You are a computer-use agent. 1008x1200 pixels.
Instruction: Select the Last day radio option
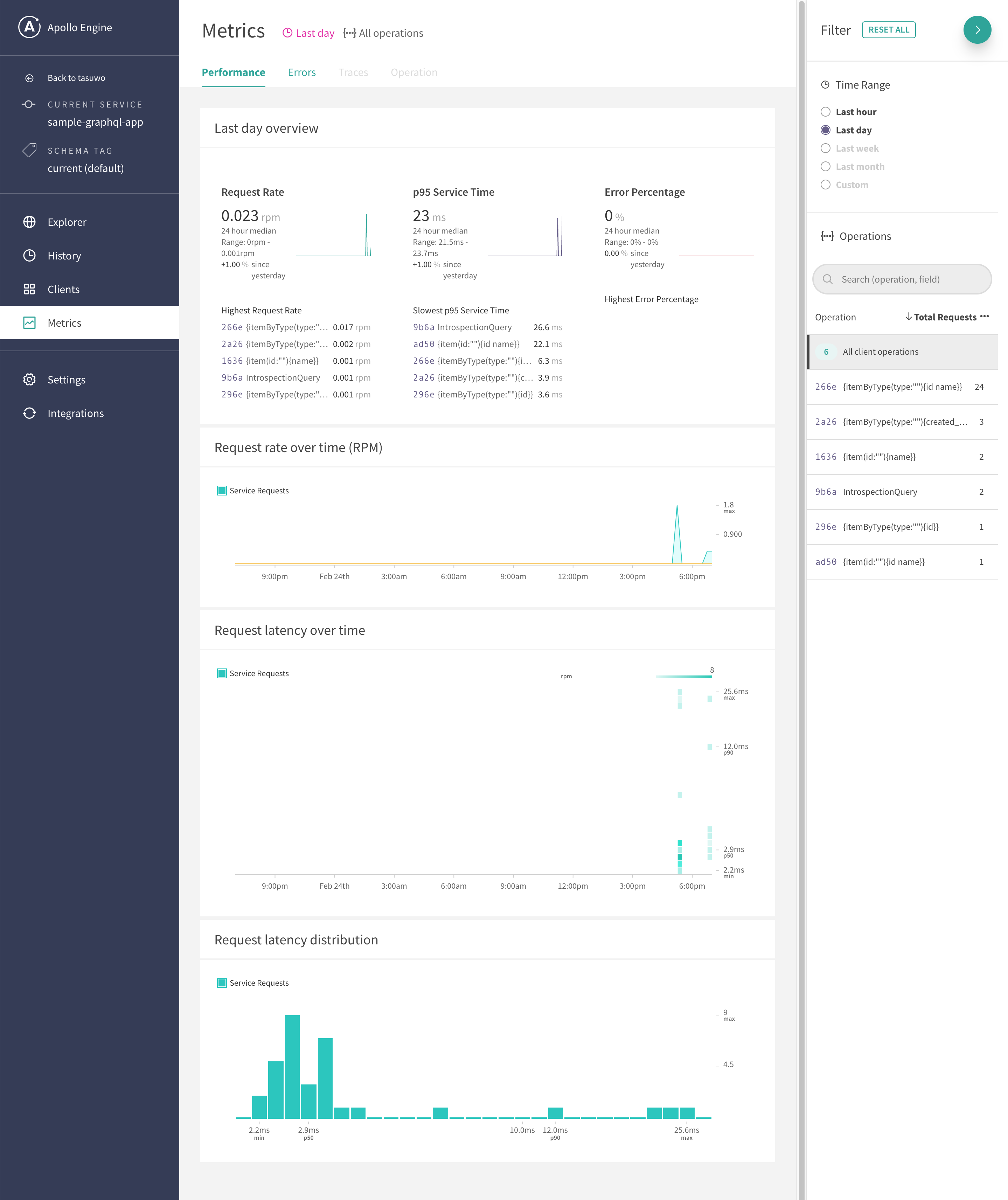tap(825, 130)
